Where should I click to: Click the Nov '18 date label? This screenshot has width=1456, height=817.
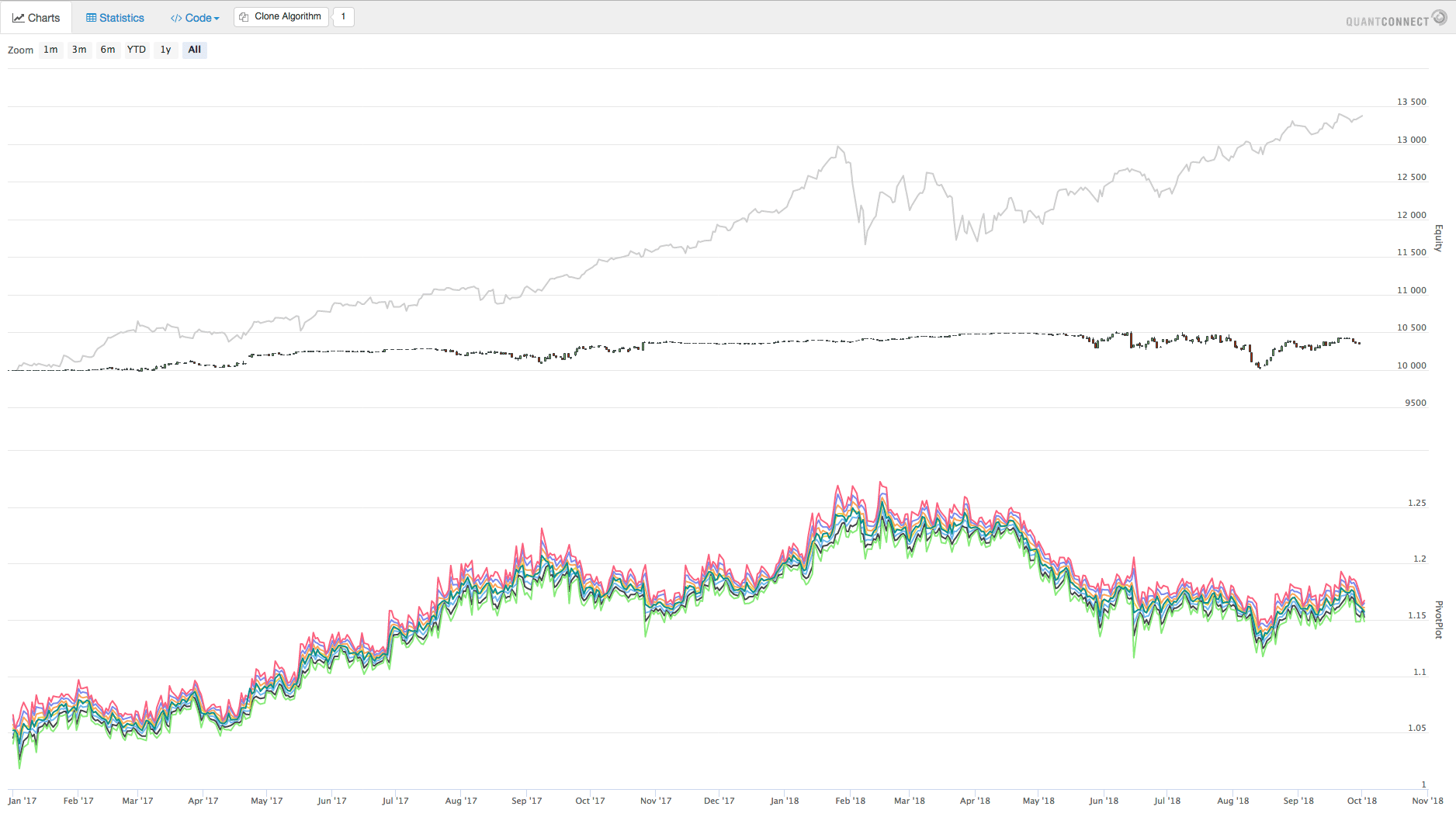(x=1427, y=801)
